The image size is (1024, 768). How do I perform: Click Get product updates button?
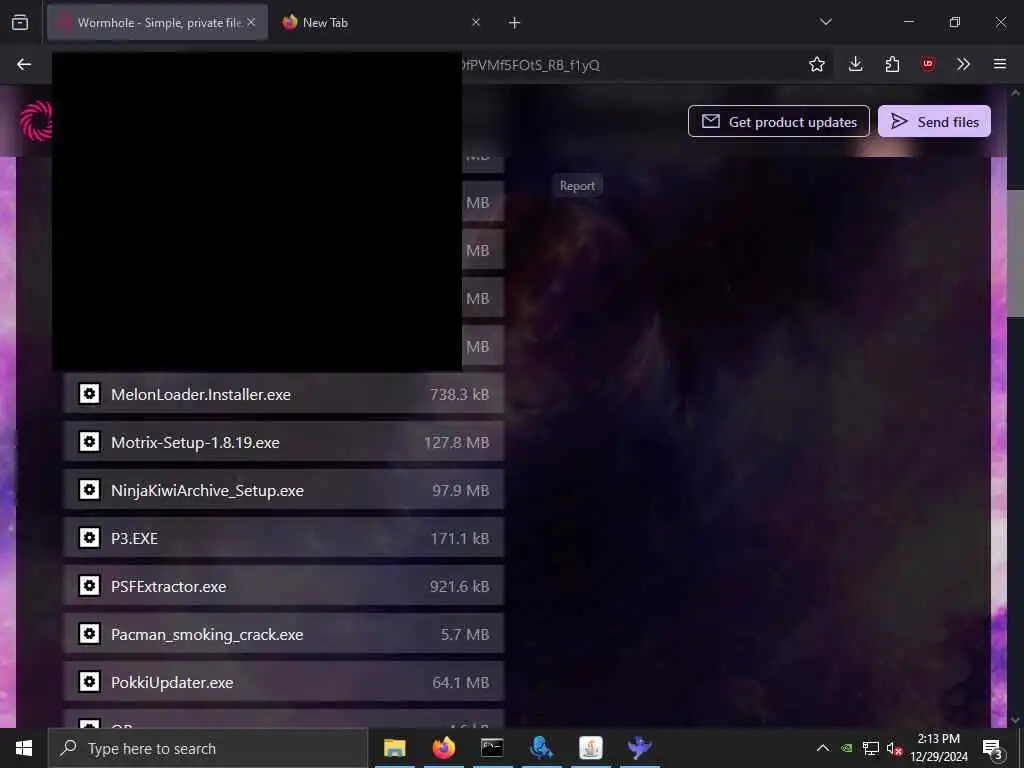point(778,121)
